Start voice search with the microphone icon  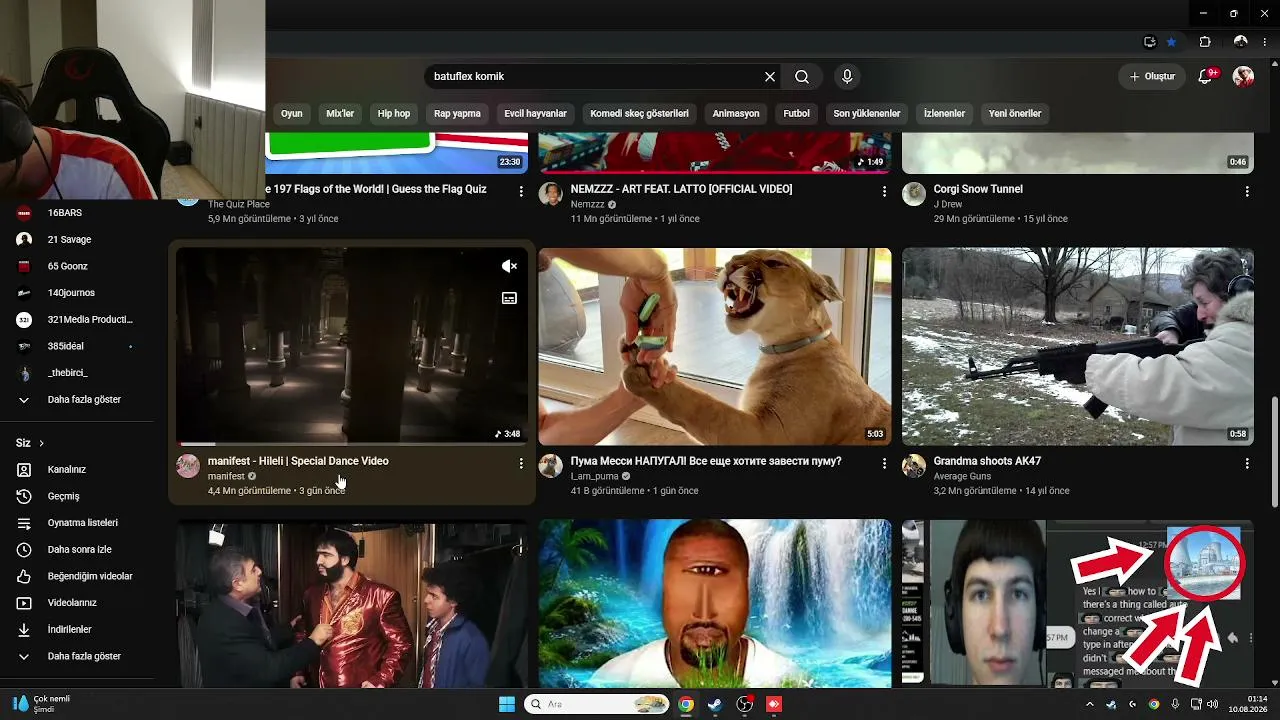click(x=847, y=77)
